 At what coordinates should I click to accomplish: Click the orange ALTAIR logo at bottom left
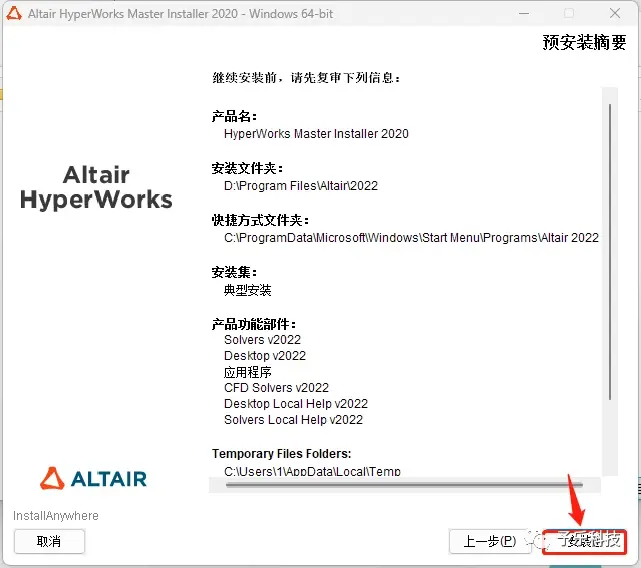[x=93, y=479]
